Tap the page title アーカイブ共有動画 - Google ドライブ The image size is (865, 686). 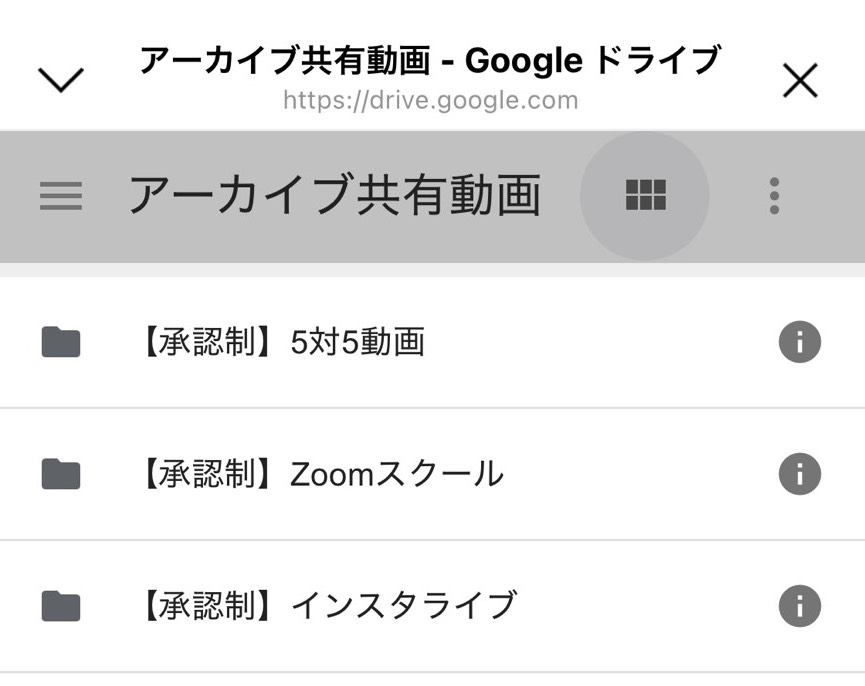point(430,61)
